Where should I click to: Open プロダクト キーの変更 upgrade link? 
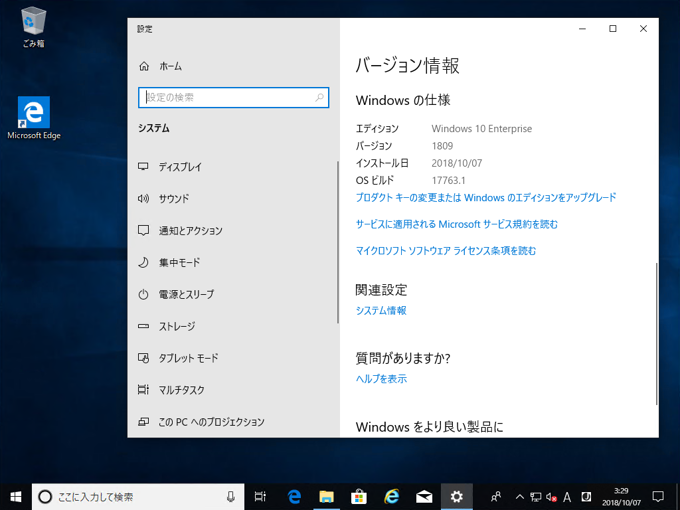(x=486, y=198)
